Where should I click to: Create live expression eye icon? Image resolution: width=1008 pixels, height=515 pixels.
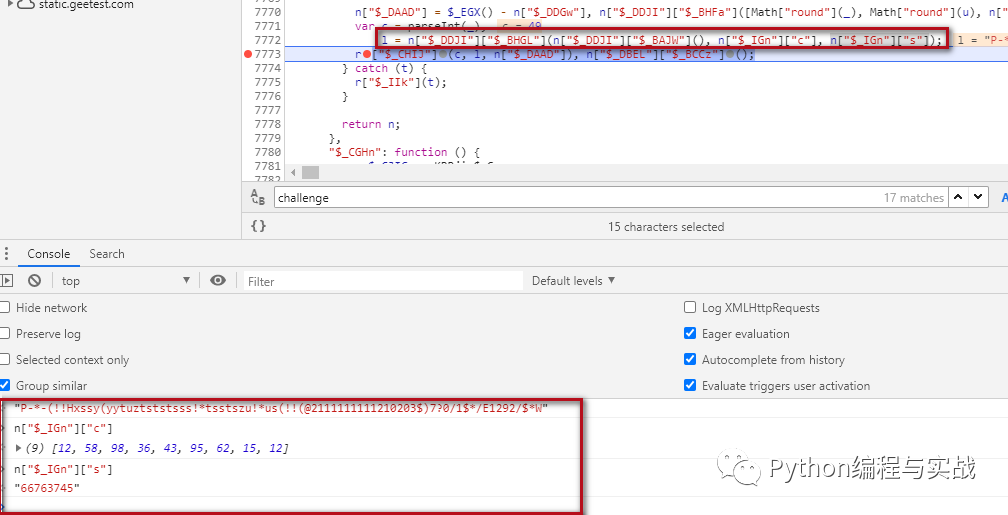pyautogui.click(x=218, y=280)
